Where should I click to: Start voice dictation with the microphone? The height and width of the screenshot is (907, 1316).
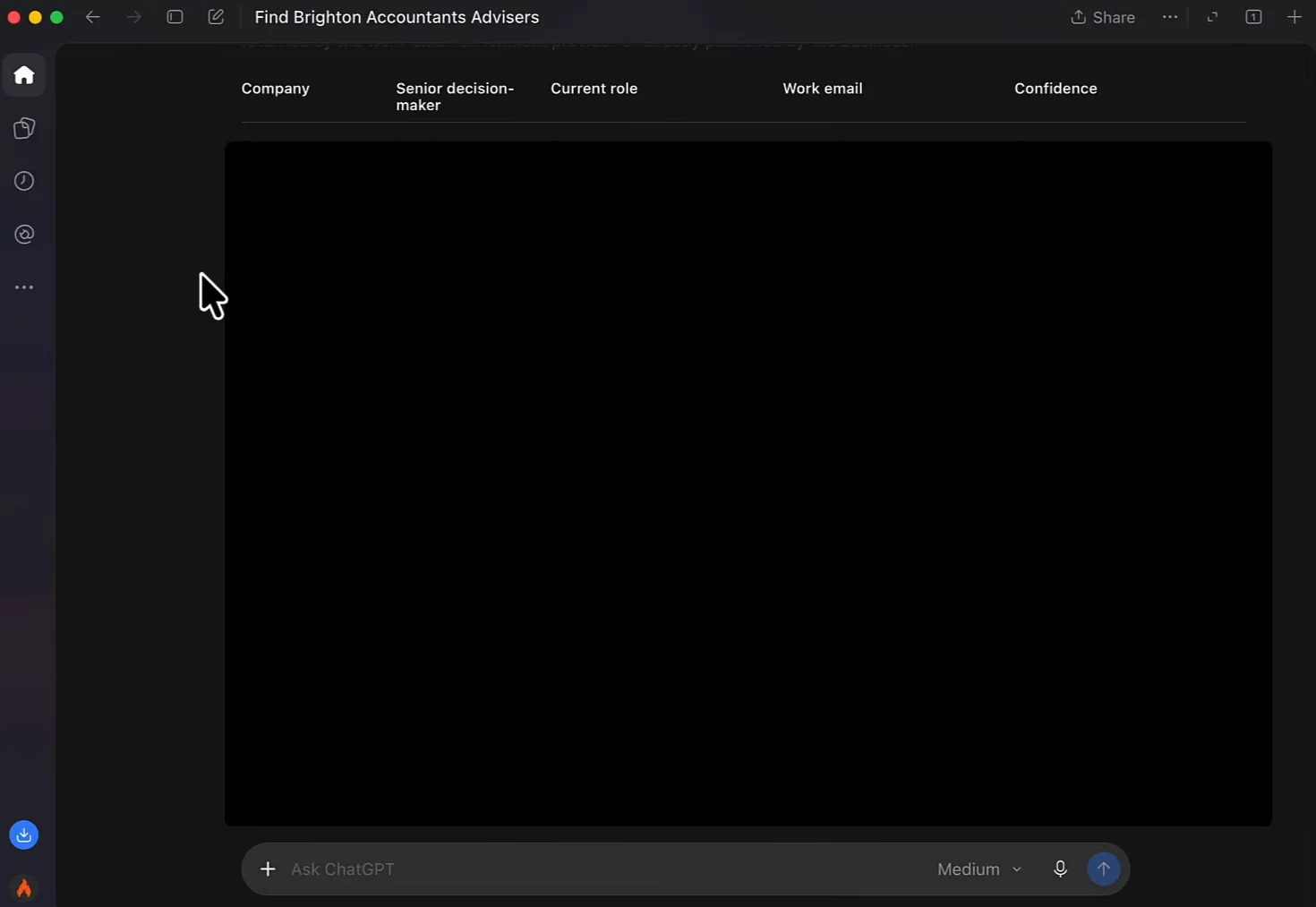tap(1060, 869)
